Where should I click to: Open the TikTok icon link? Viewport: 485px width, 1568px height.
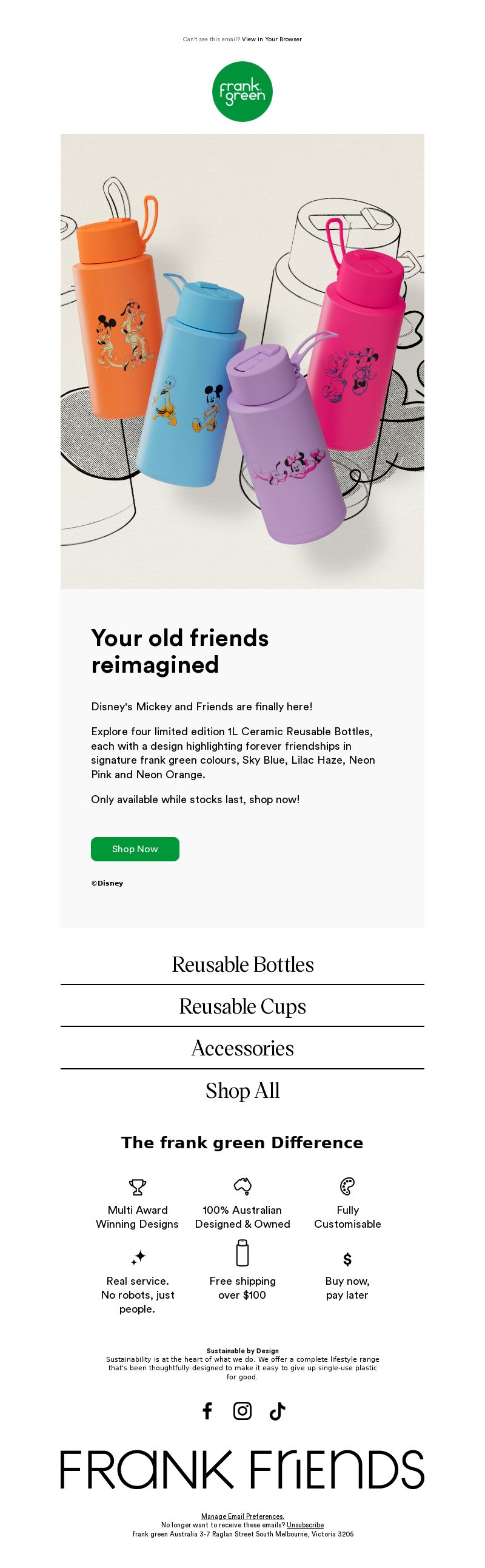click(x=278, y=1410)
